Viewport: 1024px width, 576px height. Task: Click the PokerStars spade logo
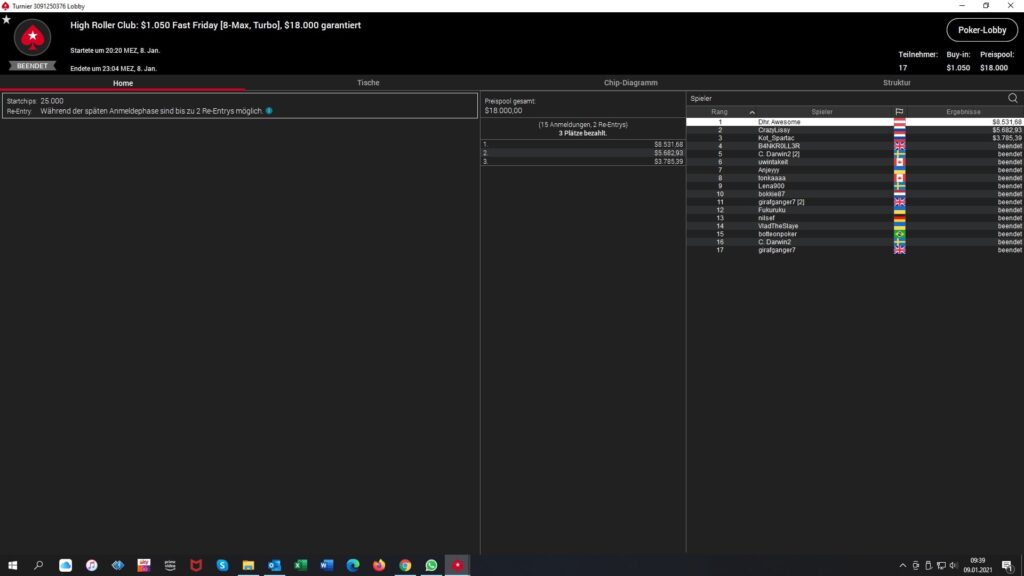32,39
